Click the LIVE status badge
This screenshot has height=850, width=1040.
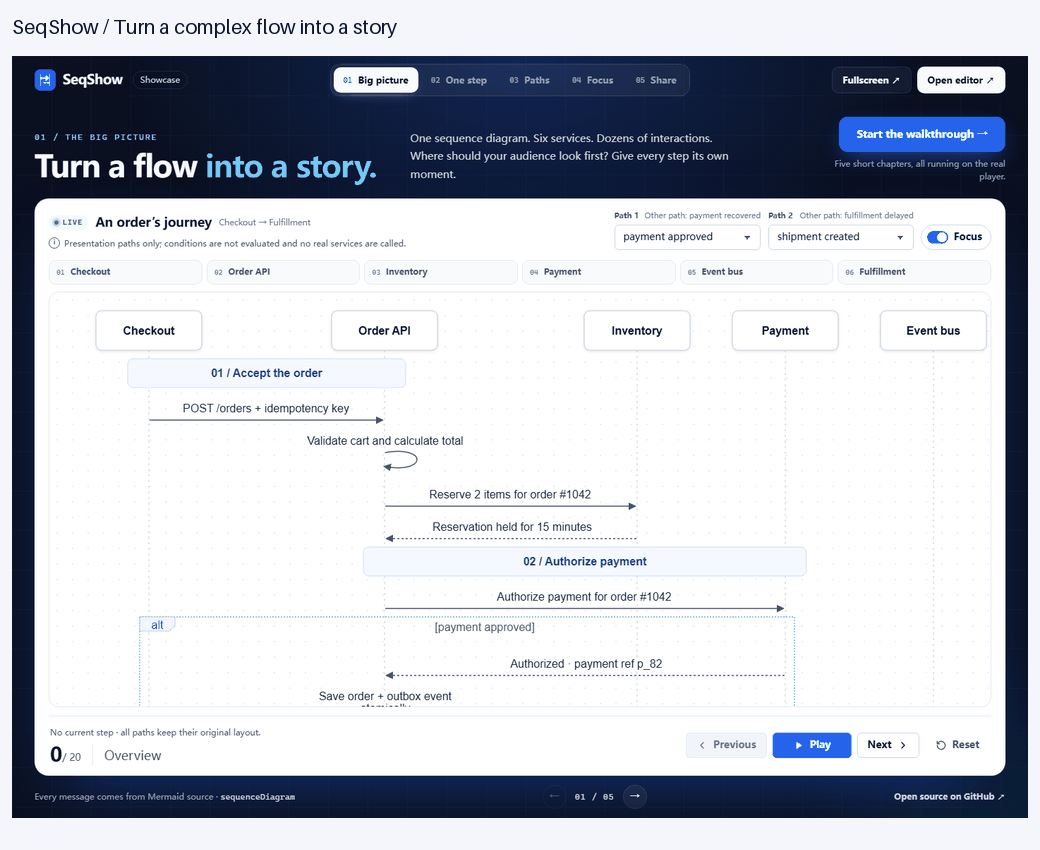click(x=68, y=222)
